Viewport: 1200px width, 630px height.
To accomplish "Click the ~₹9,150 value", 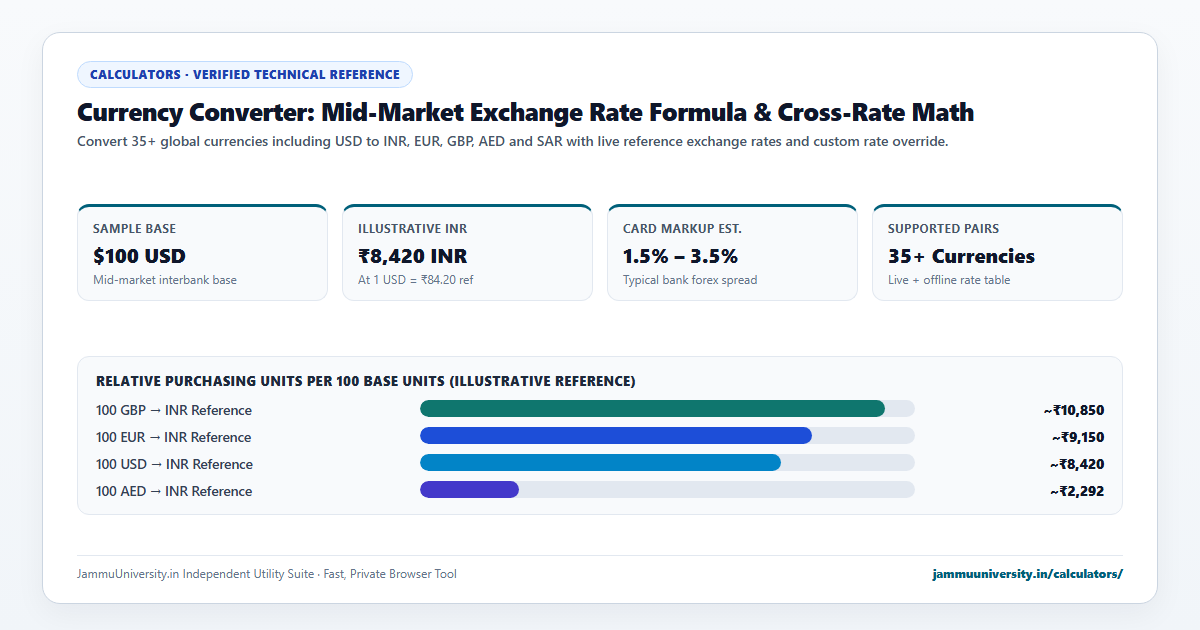I will coord(1077,437).
